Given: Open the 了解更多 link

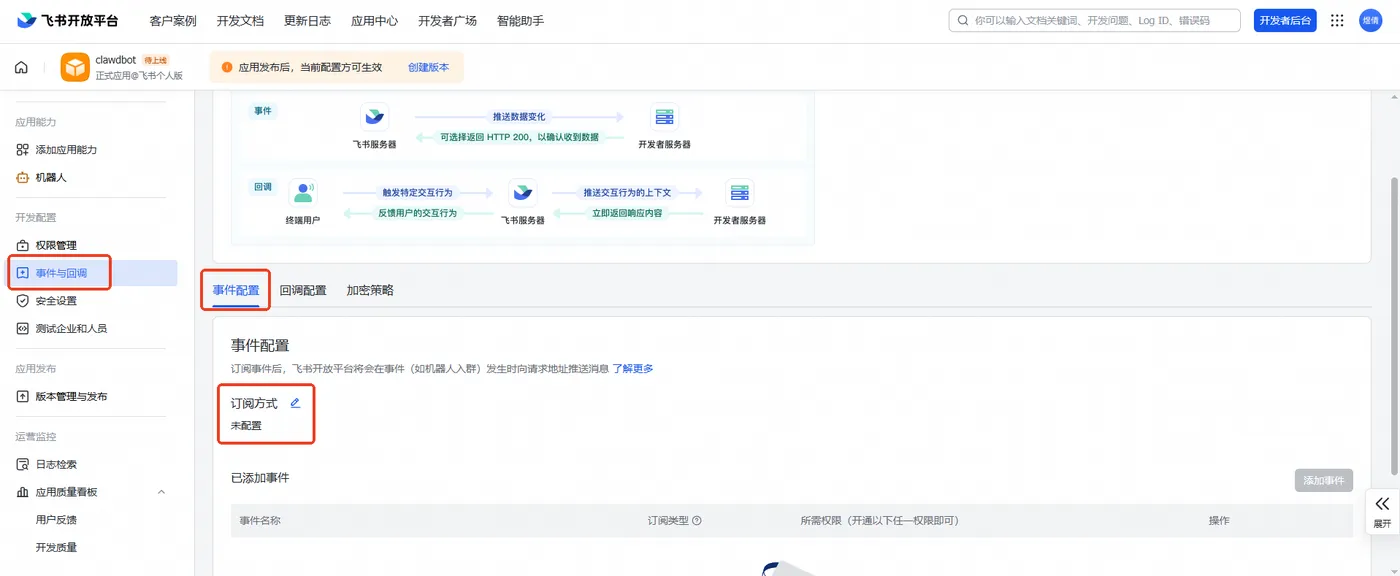Looking at the screenshot, I should [633, 369].
